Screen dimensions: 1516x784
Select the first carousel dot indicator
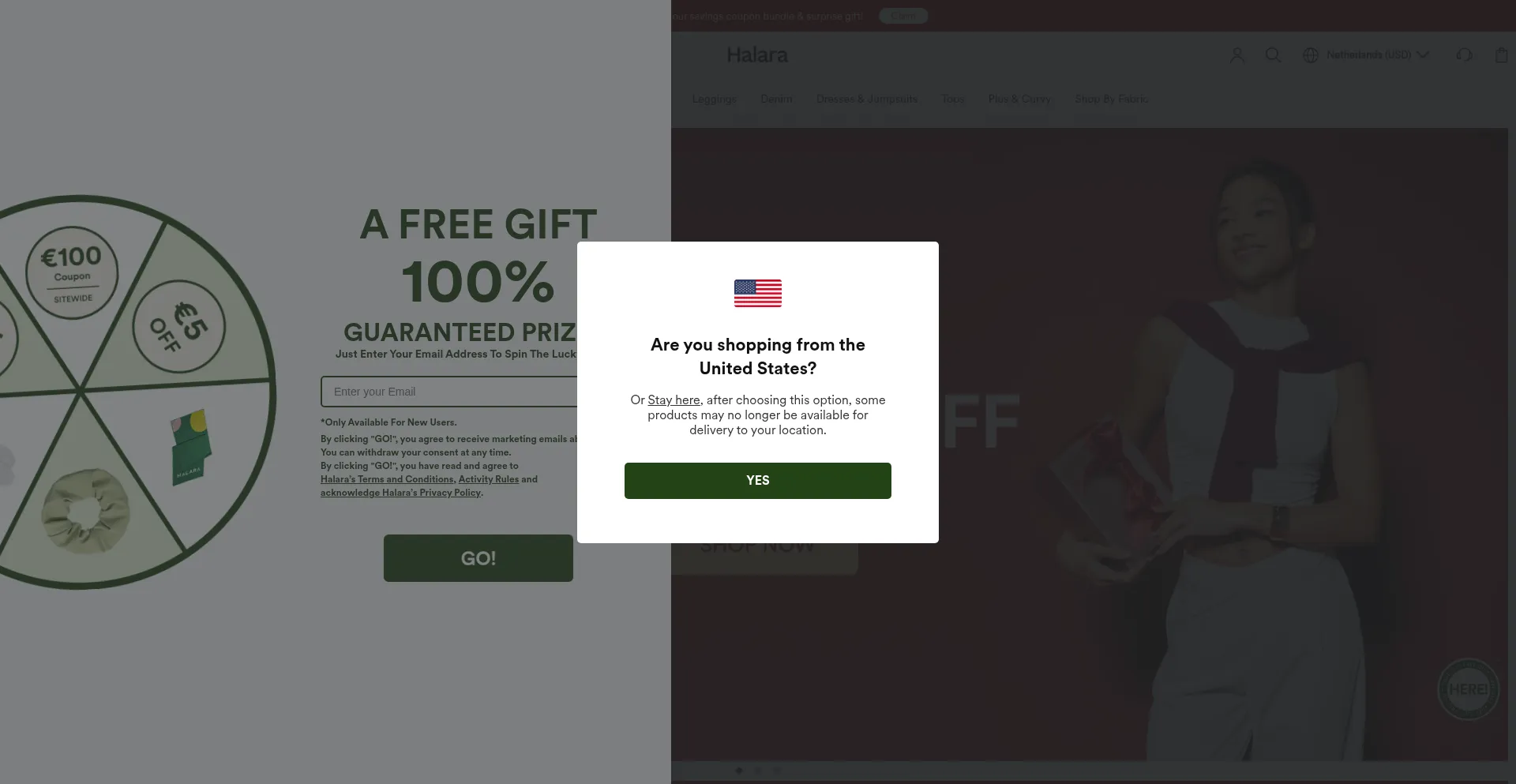739,771
